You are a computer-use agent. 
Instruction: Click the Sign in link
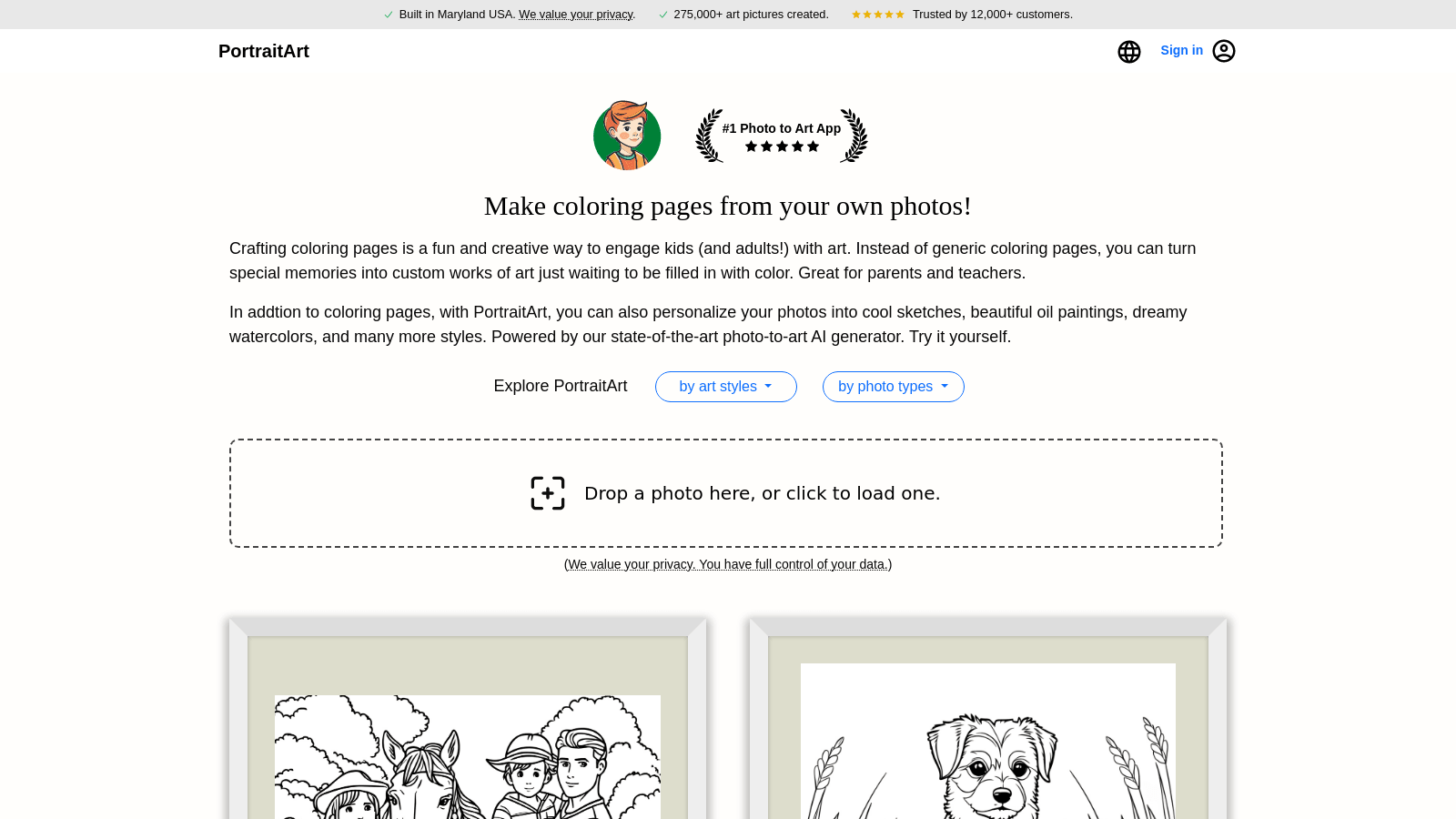1181,50
